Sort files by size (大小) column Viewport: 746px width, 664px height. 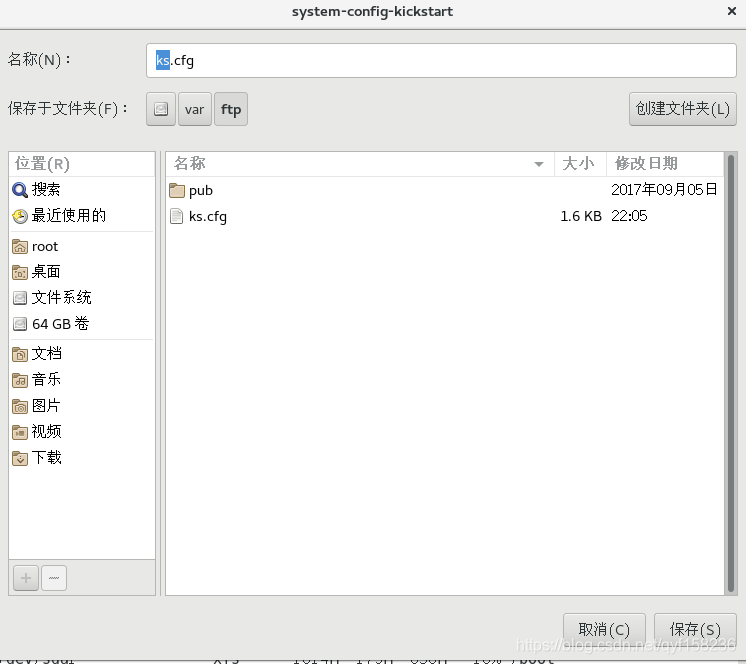click(x=580, y=164)
